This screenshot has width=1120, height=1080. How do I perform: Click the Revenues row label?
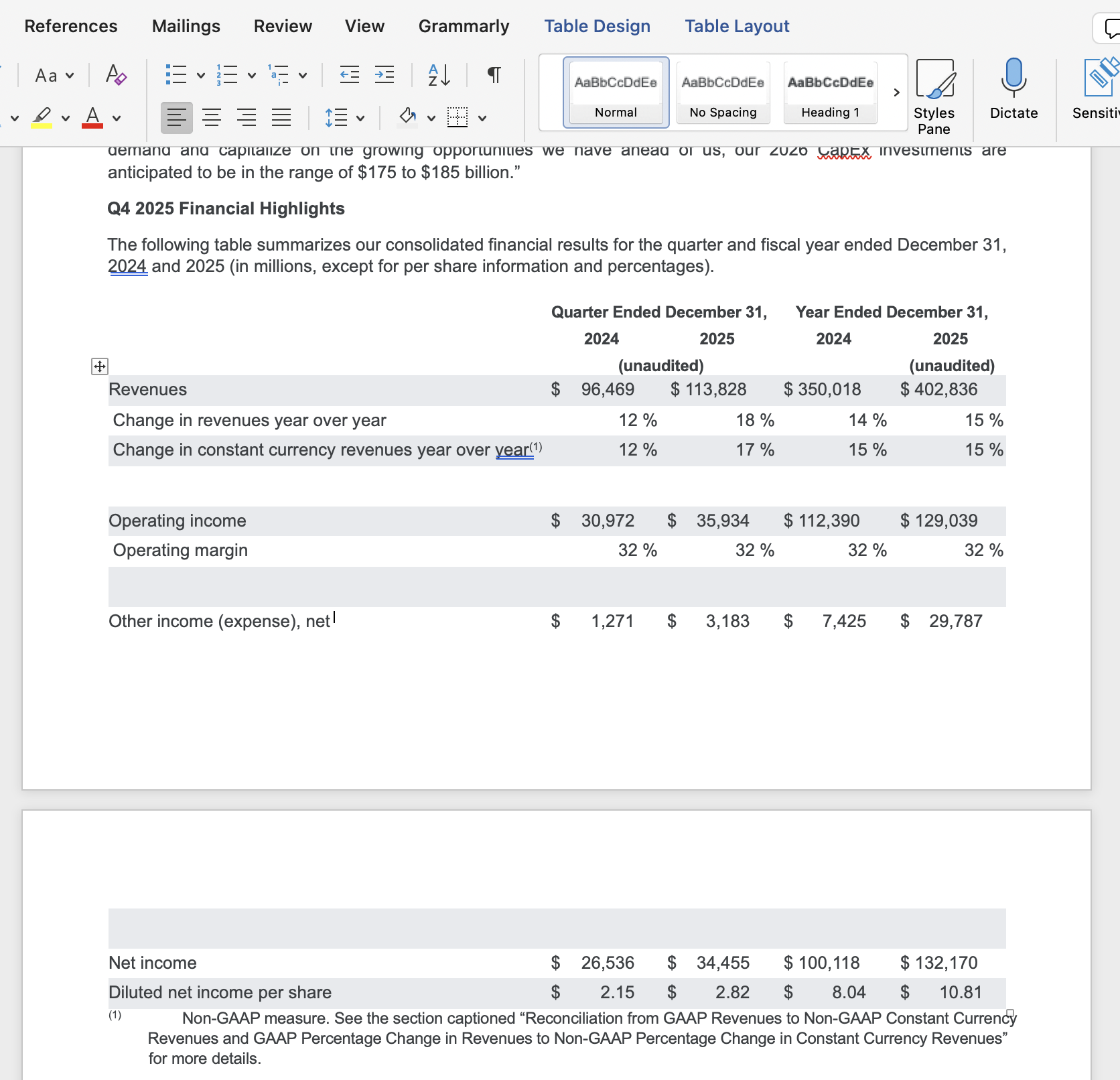[x=148, y=389]
